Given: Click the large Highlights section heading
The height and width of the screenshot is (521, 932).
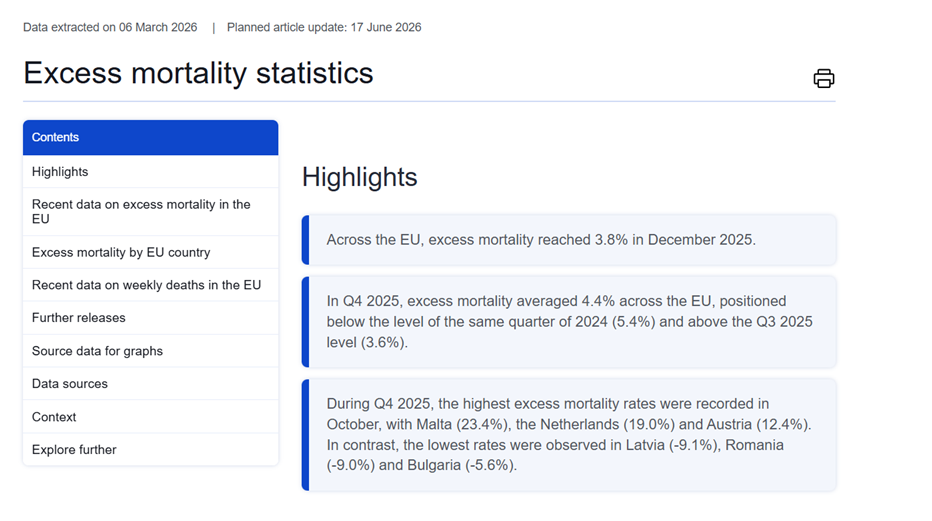Looking at the screenshot, I should 360,177.
